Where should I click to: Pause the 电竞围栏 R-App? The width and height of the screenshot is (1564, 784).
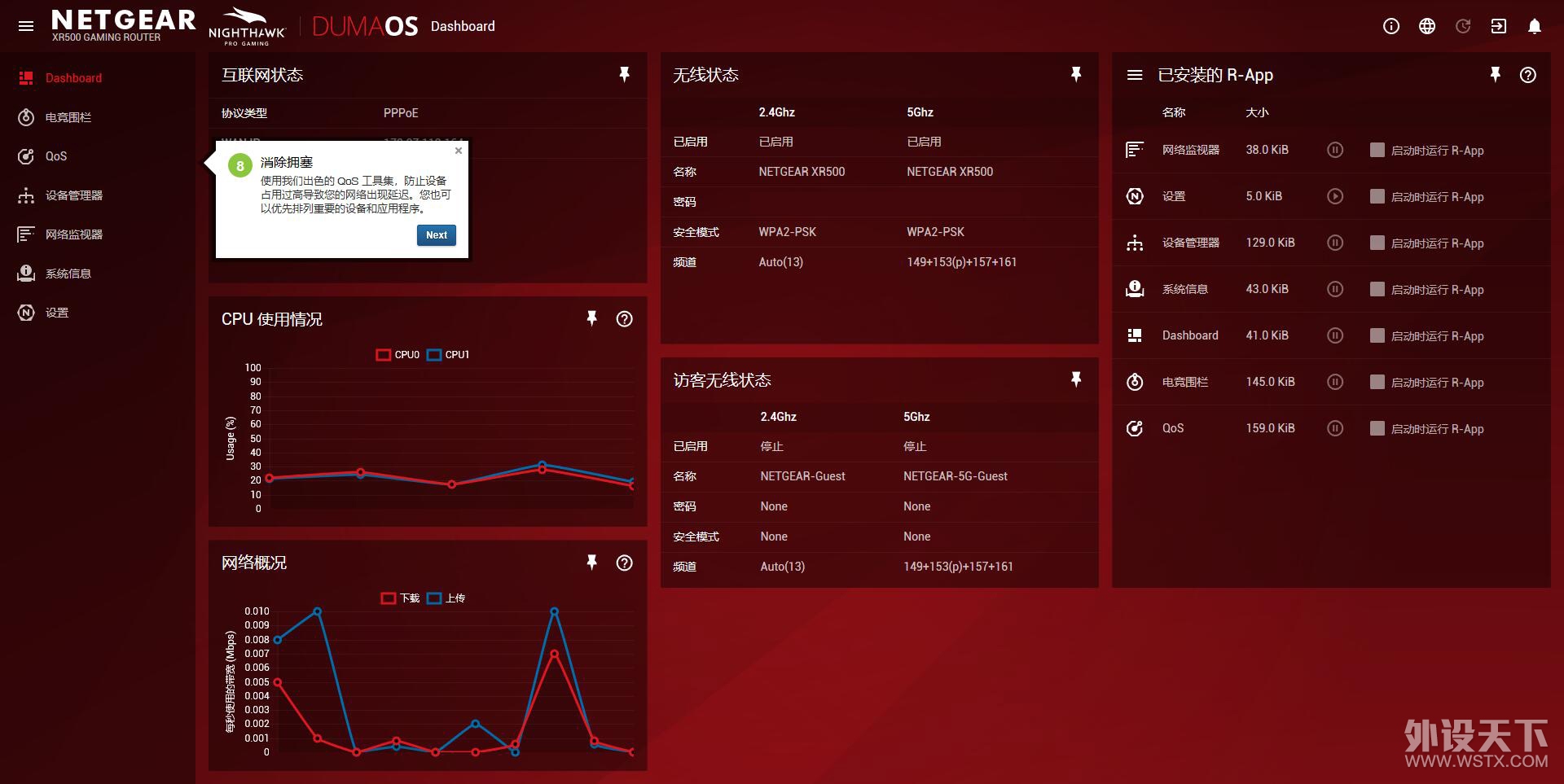(1335, 382)
